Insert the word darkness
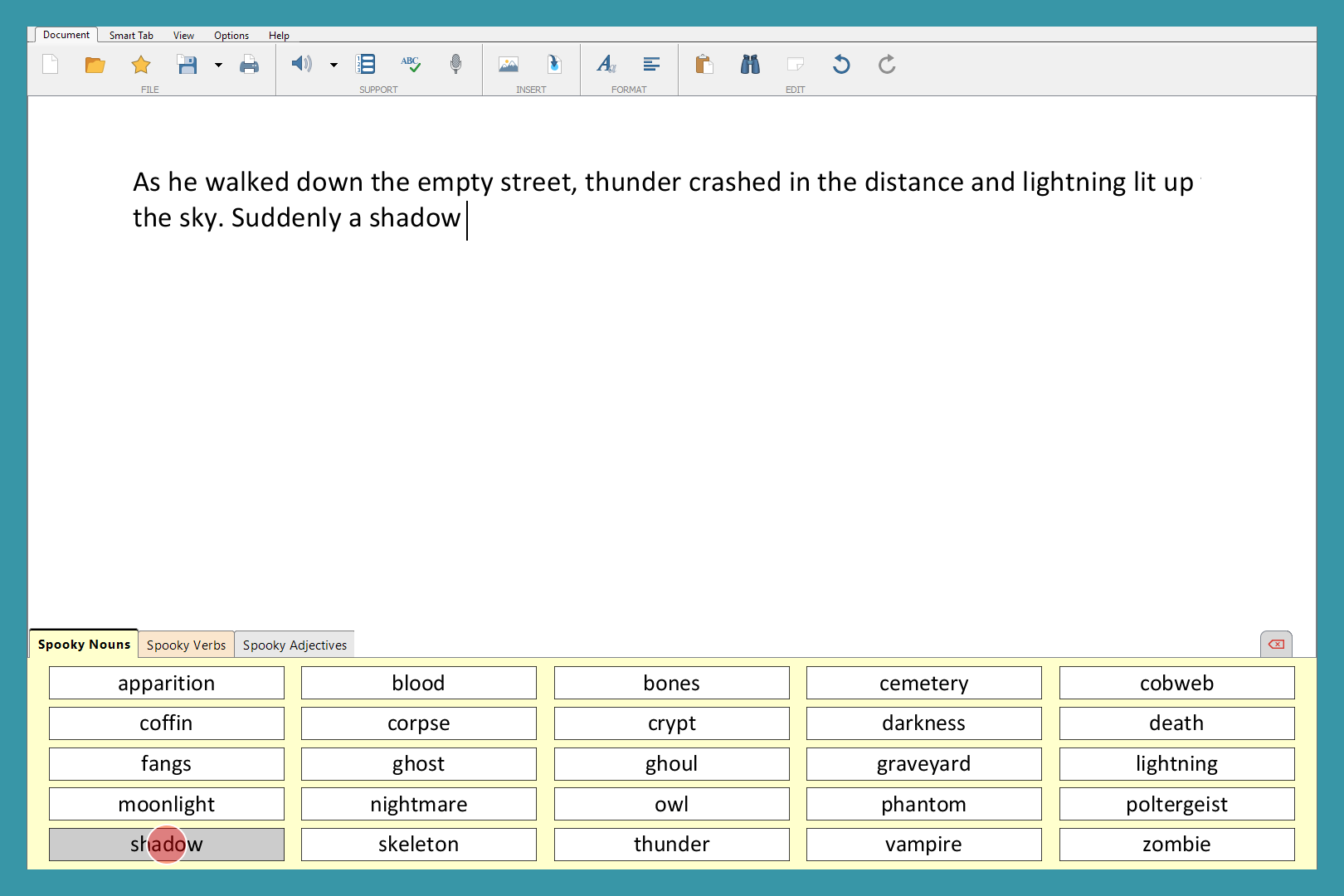The height and width of the screenshot is (896, 1344). coord(924,723)
